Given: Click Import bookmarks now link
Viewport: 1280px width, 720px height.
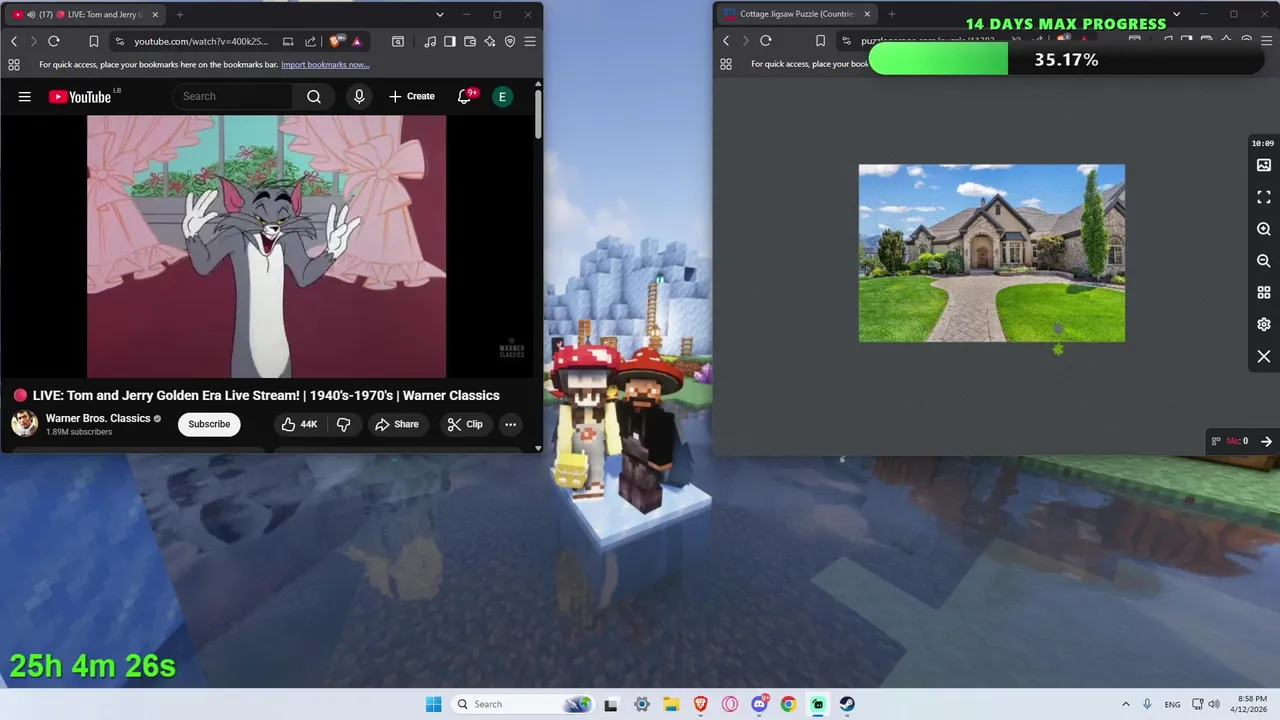Looking at the screenshot, I should point(325,64).
